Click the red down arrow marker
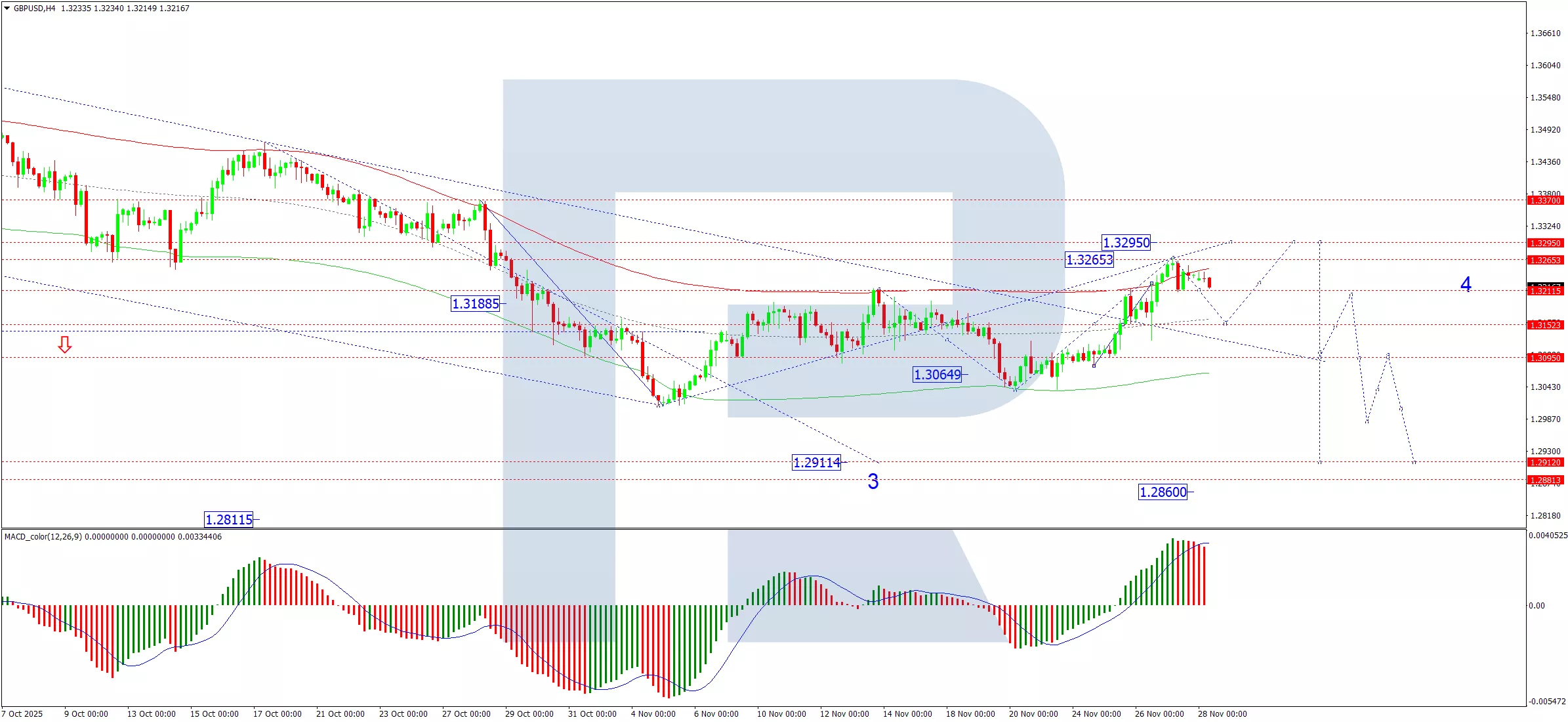Image resolution: width=1568 pixels, height=722 pixels. pos(64,345)
